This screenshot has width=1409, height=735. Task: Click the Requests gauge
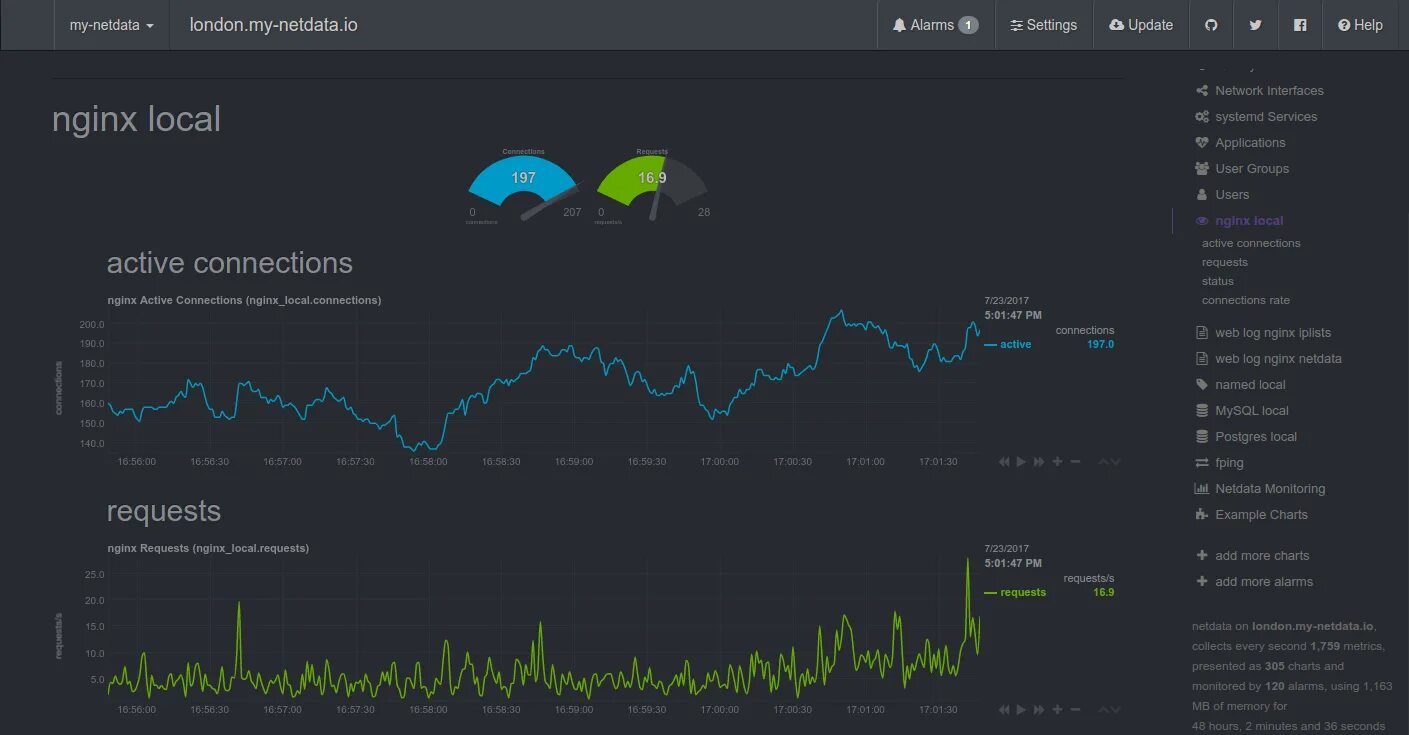(x=652, y=185)
